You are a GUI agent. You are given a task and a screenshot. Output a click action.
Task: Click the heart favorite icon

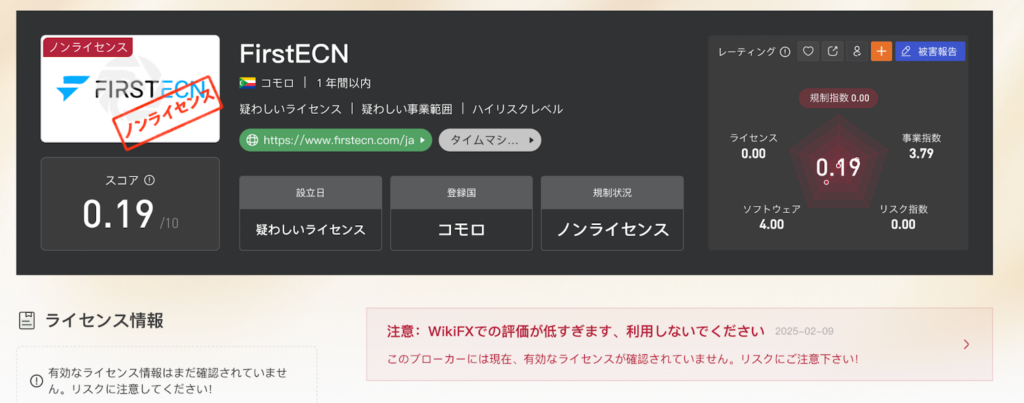pos(808,52)
